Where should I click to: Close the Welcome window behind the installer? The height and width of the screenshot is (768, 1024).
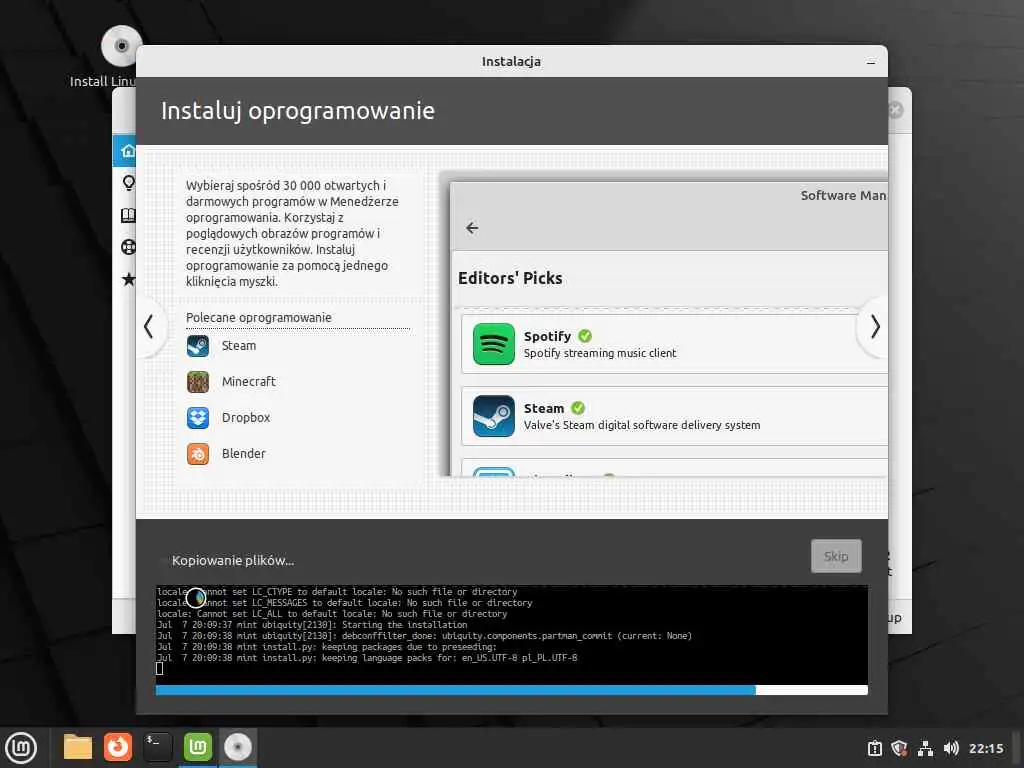coord(895,110)
